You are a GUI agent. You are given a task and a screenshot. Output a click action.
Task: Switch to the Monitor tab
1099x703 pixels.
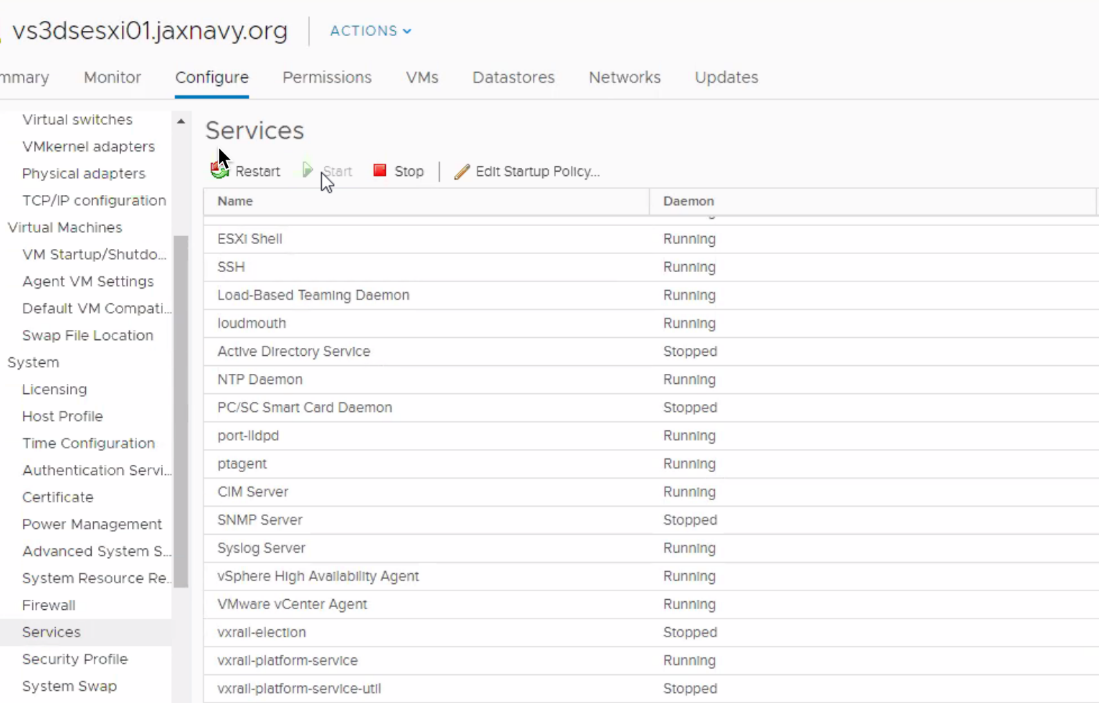pyautogui.click(x=112, y=77)
